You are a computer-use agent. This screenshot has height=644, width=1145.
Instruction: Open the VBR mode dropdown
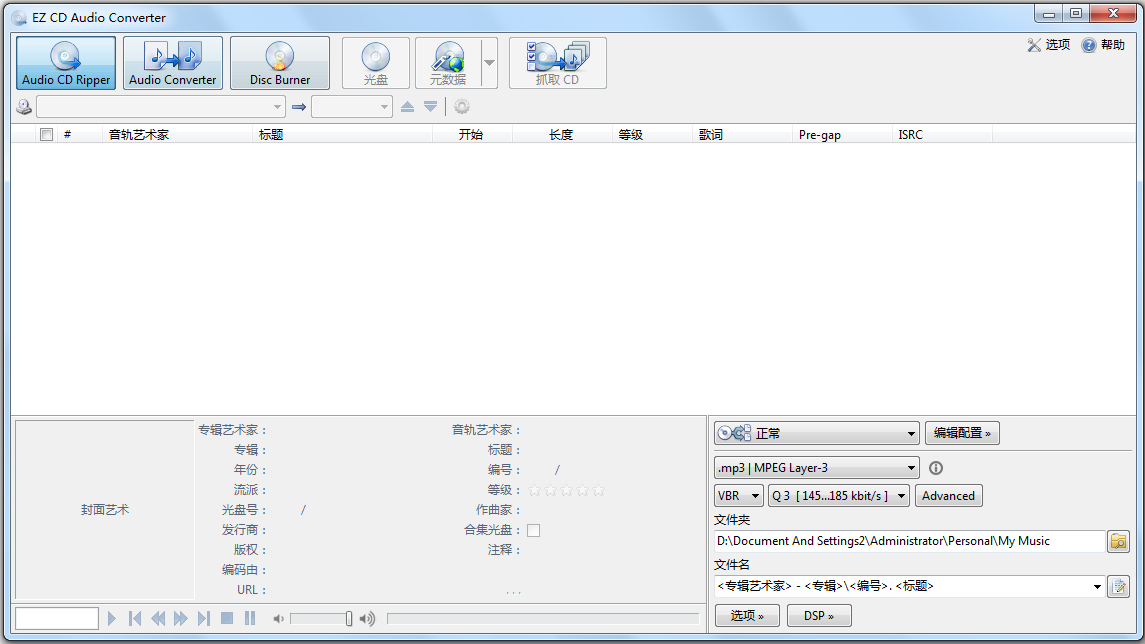(739, 495)
